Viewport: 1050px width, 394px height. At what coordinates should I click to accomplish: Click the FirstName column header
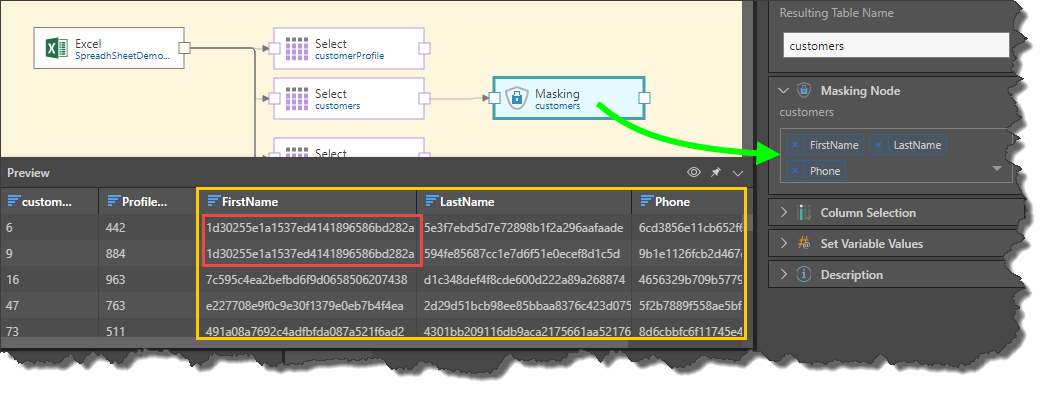(x=307, y=201)
